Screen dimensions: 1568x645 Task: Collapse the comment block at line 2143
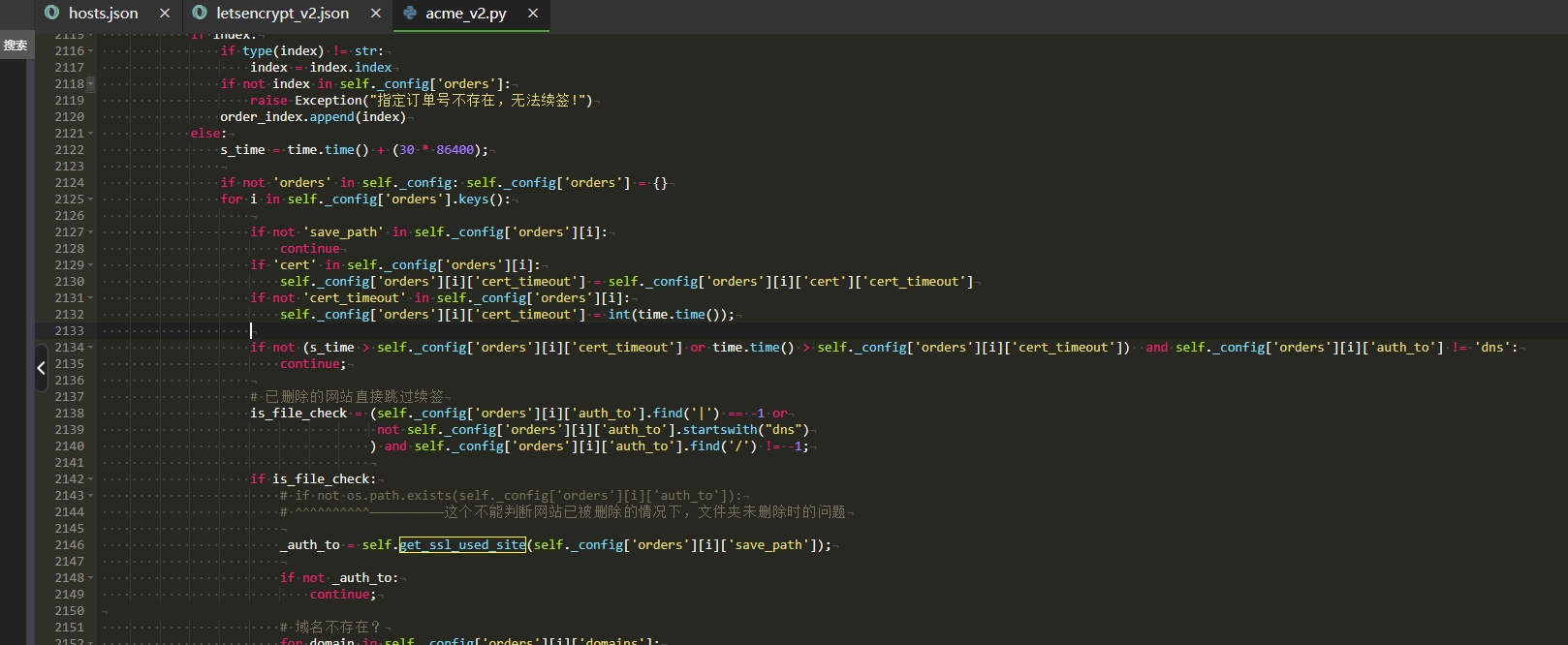point(91,496)
